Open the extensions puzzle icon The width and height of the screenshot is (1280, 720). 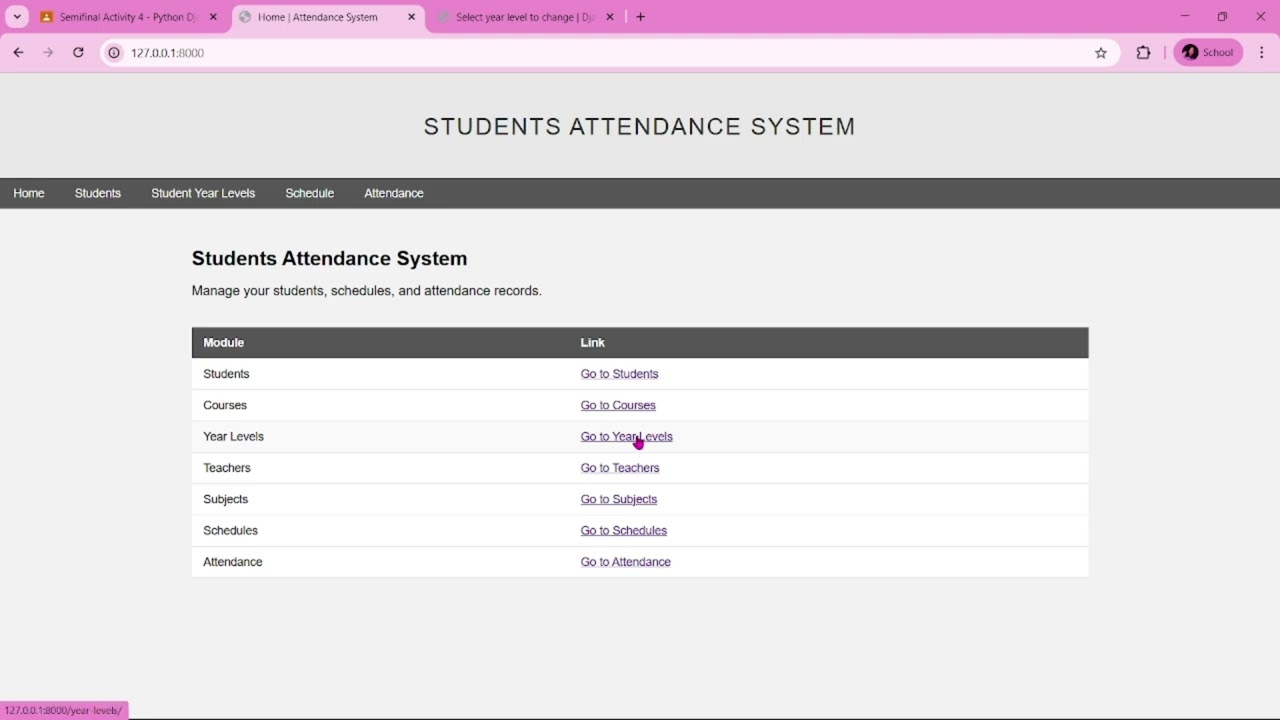1144,53
